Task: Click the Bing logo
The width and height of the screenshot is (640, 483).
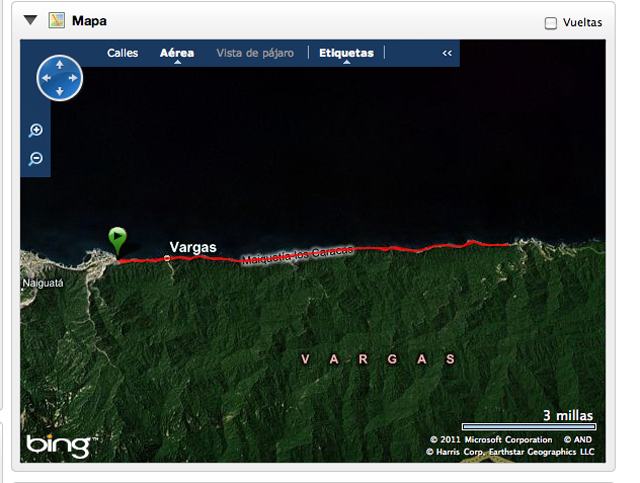Action: pos(61,446)
